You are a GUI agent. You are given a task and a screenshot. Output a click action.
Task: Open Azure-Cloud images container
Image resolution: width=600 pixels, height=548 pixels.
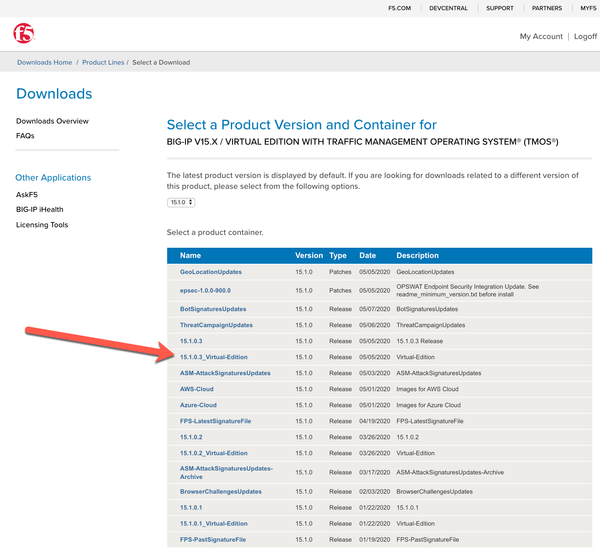click(198, 405)
